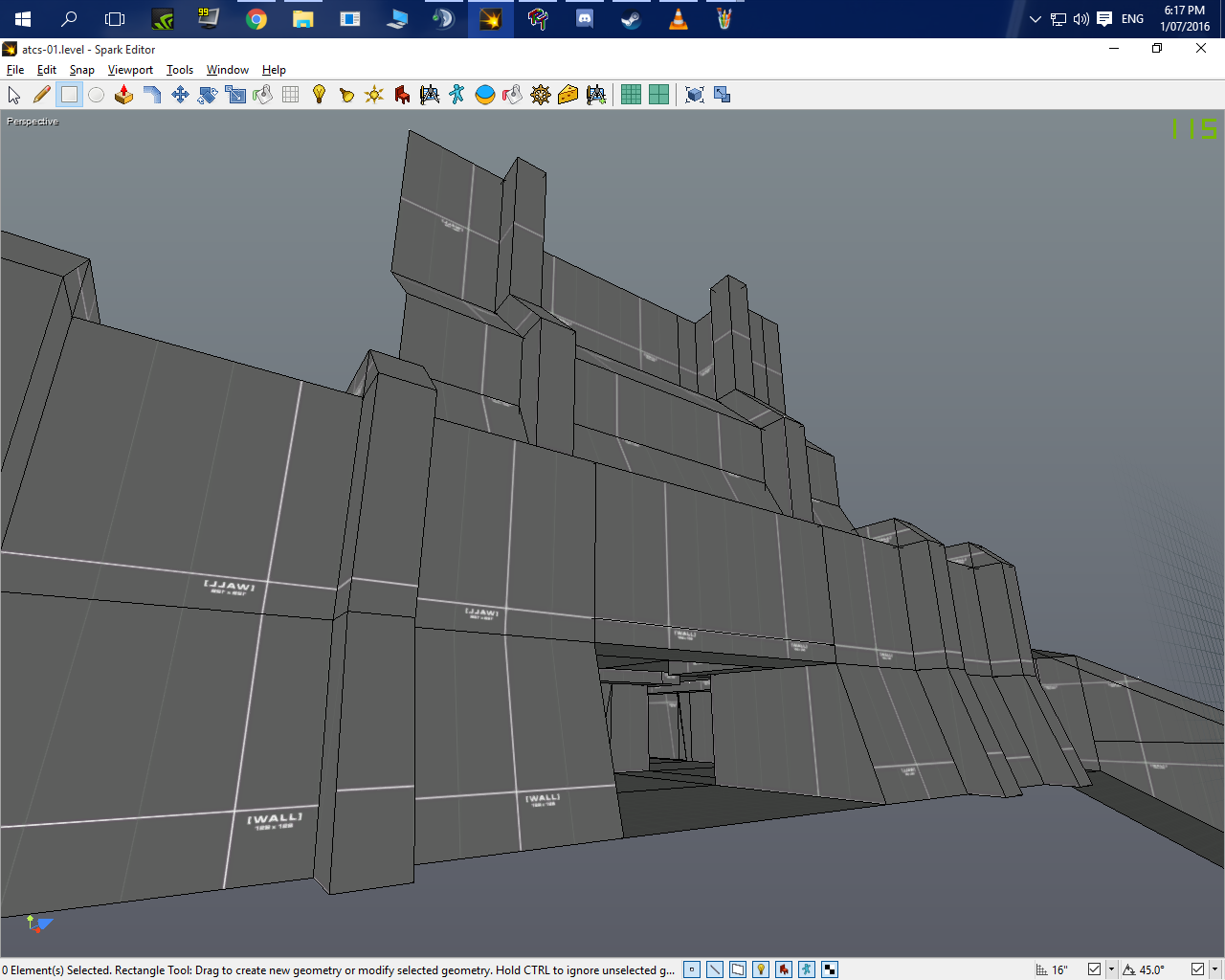Select the red chair Prop tool
The width and height of the screenshot is (1225, 980).
pos(402,95)
